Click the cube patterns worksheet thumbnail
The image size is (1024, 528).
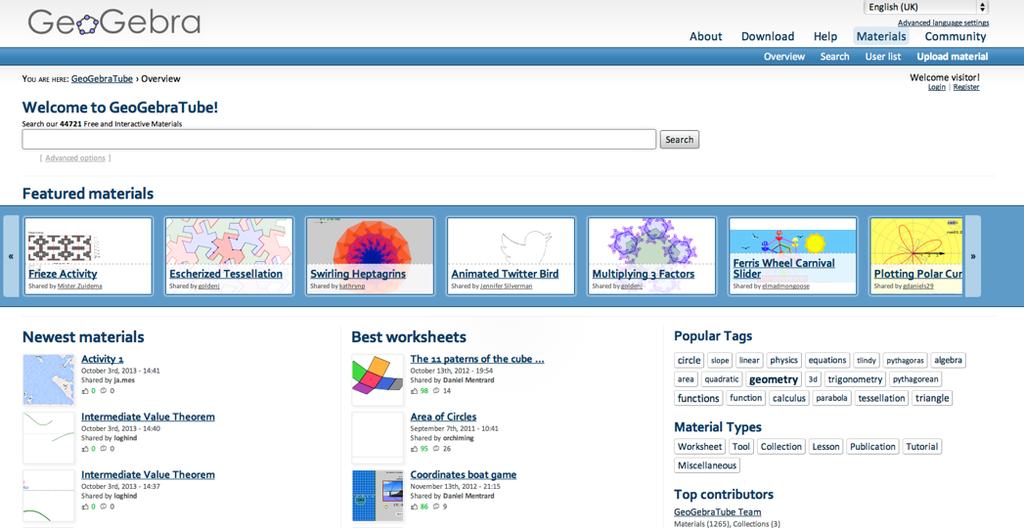click(377, 380)
